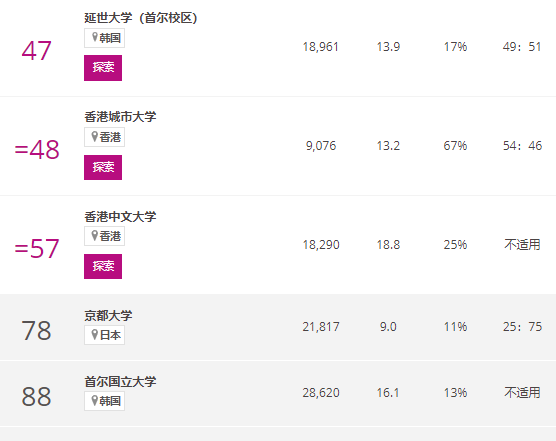This screenshot has width=556, height=441.
Task: Click the 67% international student value
Action: [455, 146]
